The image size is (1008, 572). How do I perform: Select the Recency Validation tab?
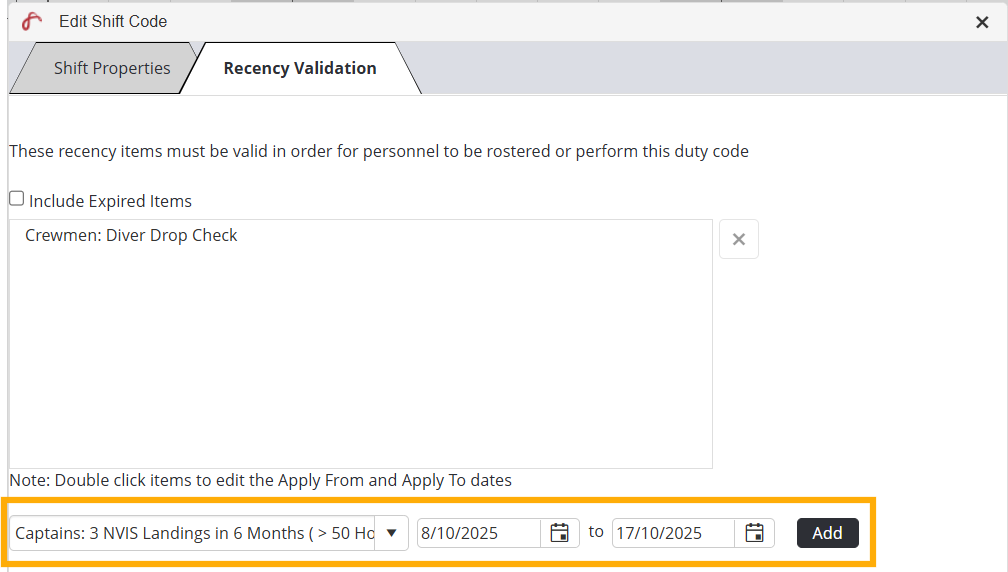point(300,69)
